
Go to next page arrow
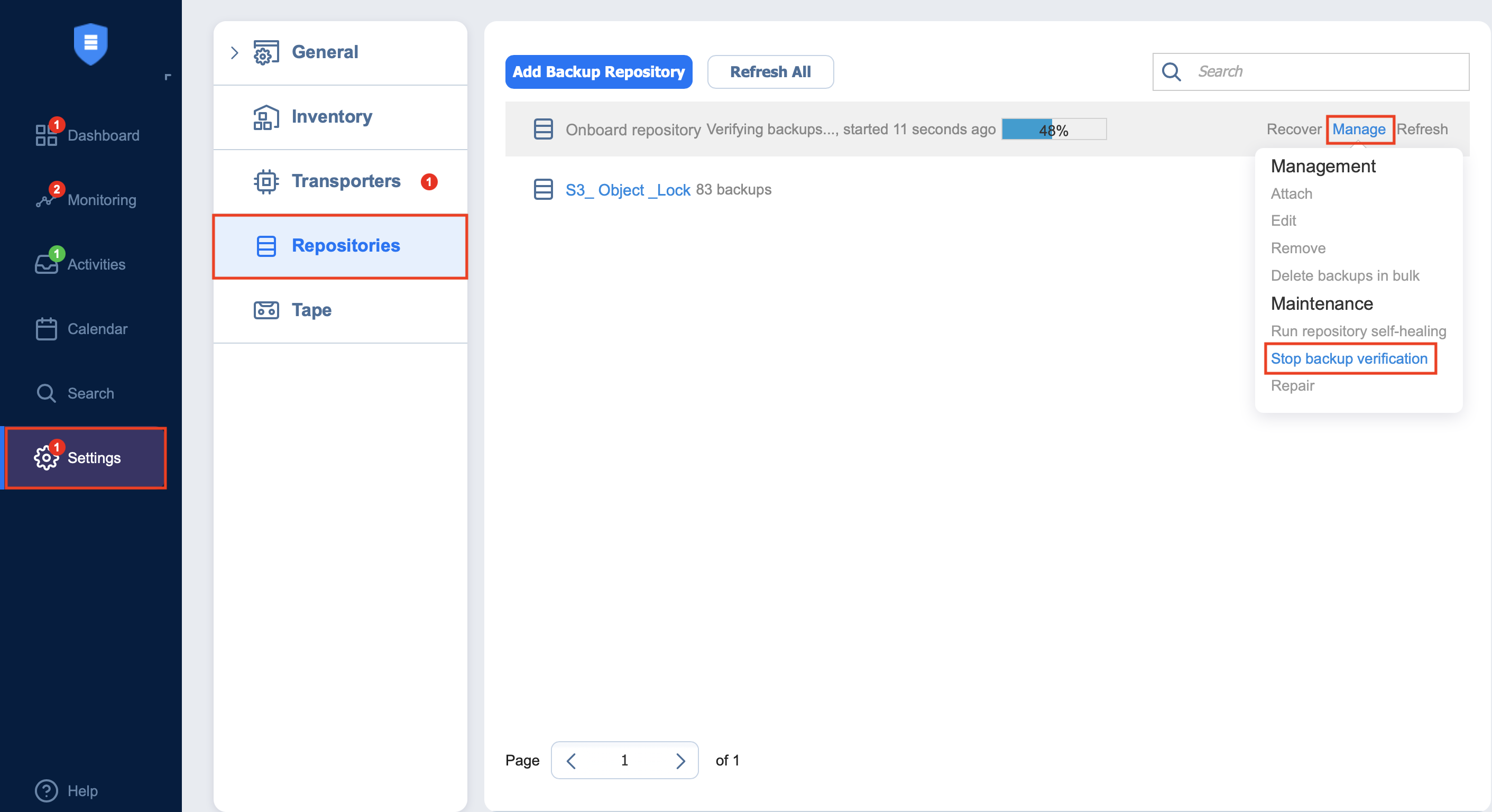pos(680,760)
